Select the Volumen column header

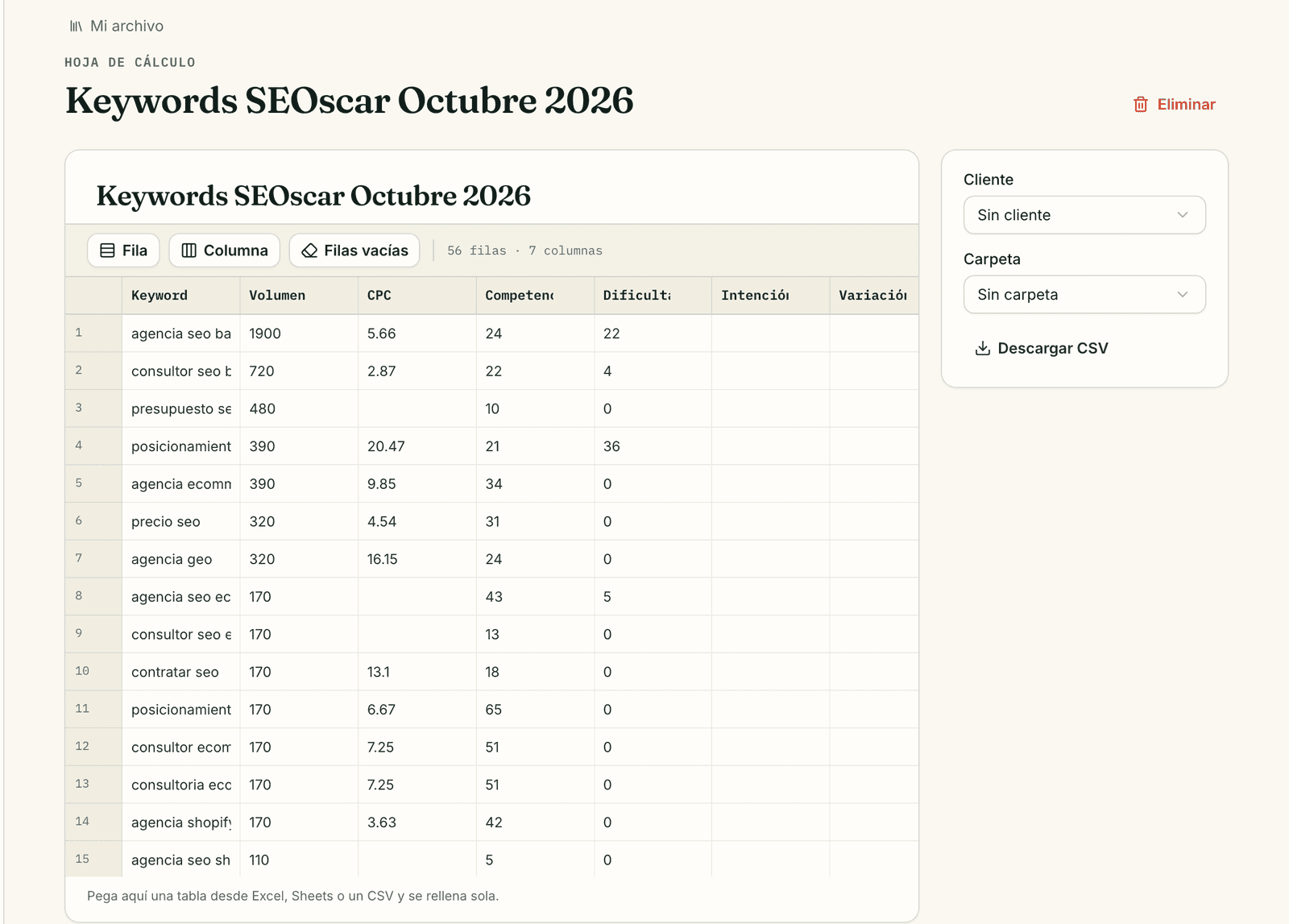pyautogui.click(x=299, y=296)
